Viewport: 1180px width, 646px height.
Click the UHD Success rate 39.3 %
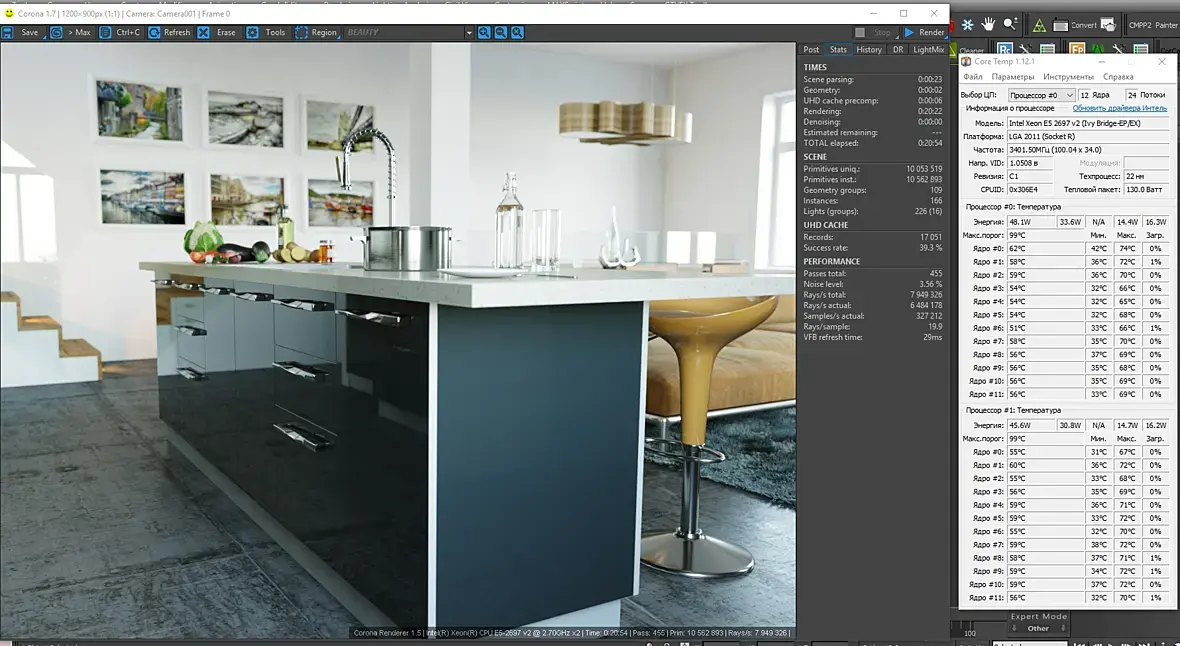click(930, 248)
